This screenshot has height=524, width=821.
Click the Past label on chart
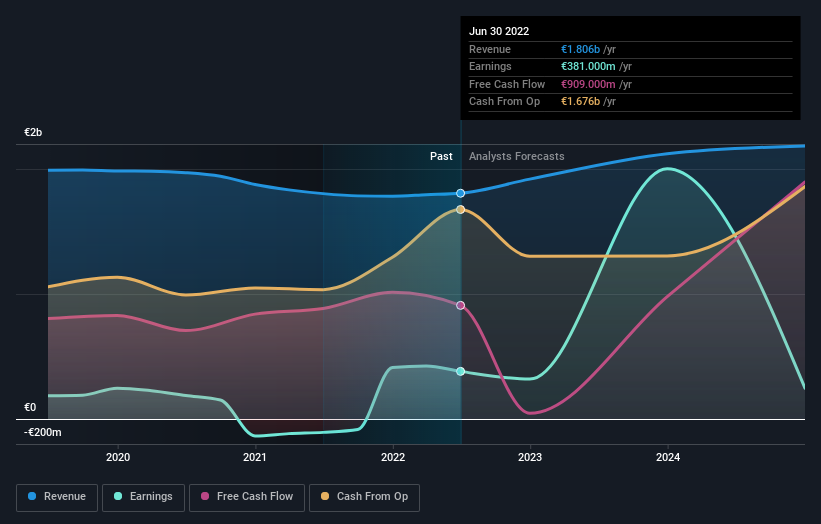click(441, 156)
